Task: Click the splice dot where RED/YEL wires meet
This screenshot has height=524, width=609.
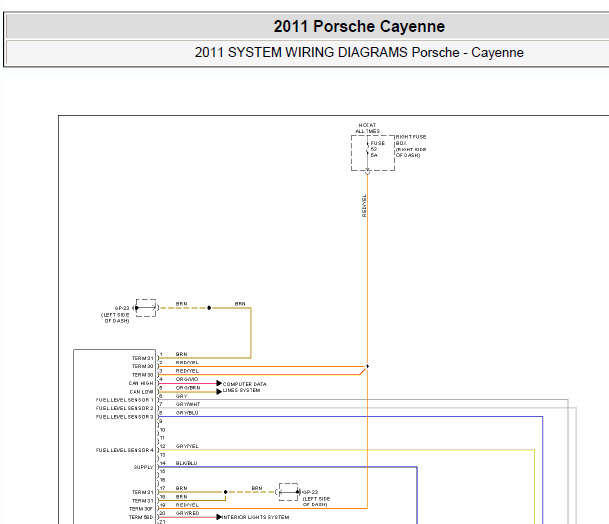Action: [367, 366]
